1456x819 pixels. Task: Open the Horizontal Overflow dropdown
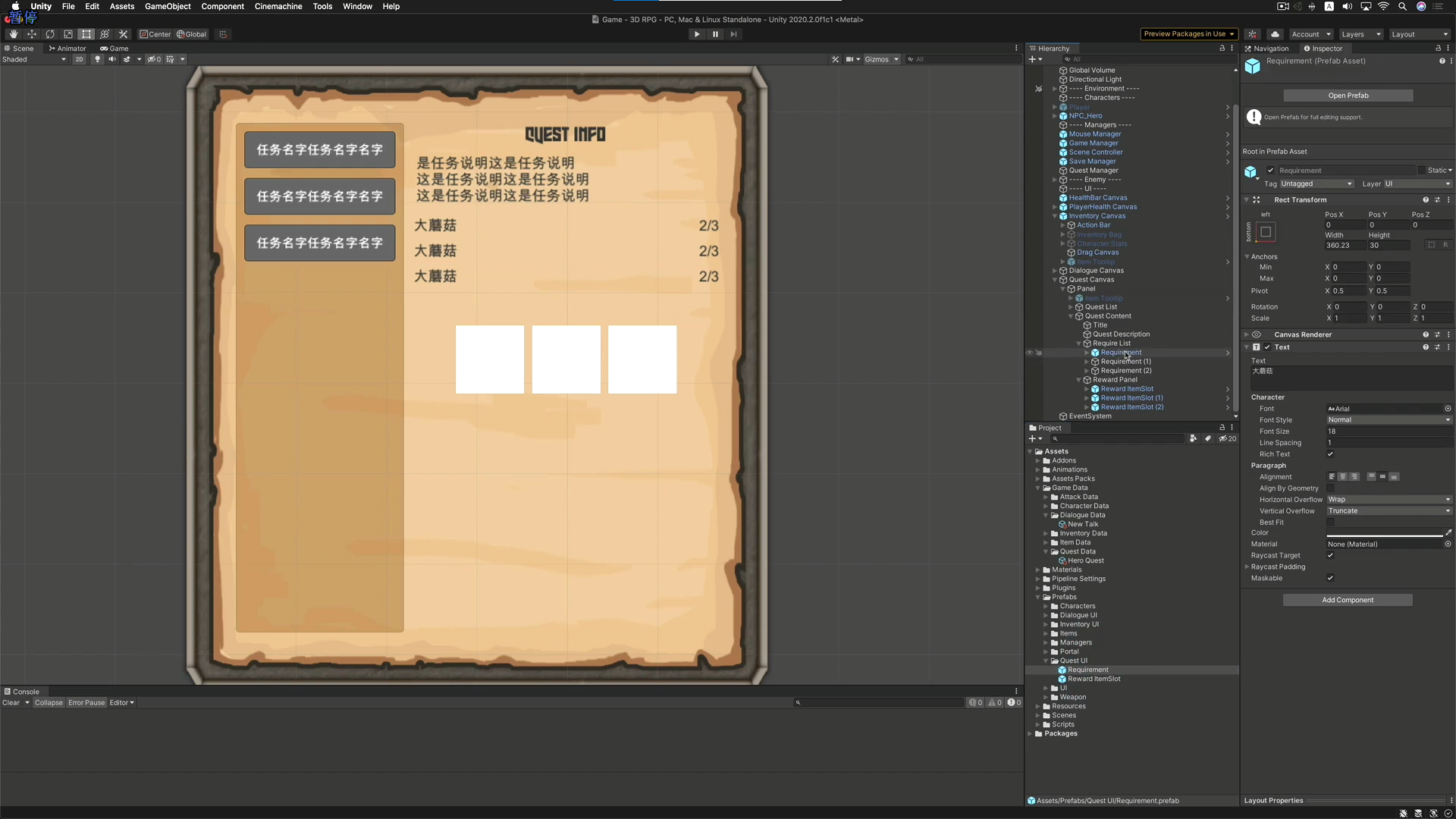[x=1389, y=499]
